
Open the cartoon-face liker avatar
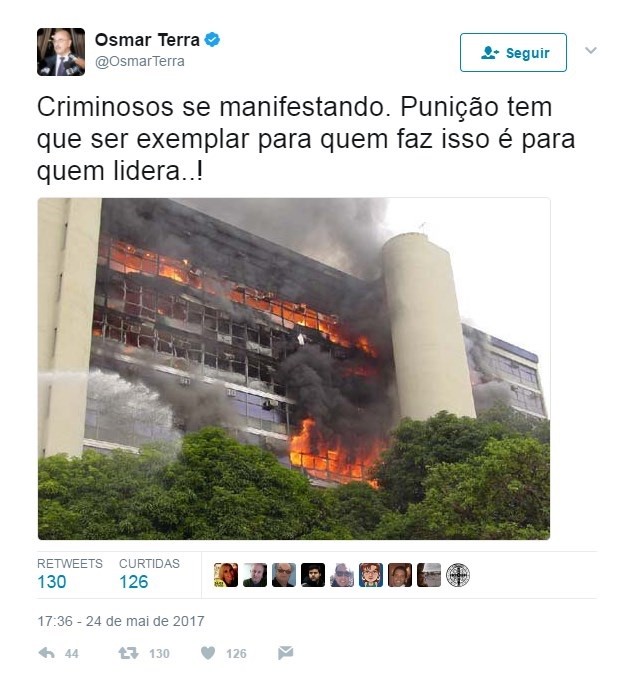[x=371, y=575]
